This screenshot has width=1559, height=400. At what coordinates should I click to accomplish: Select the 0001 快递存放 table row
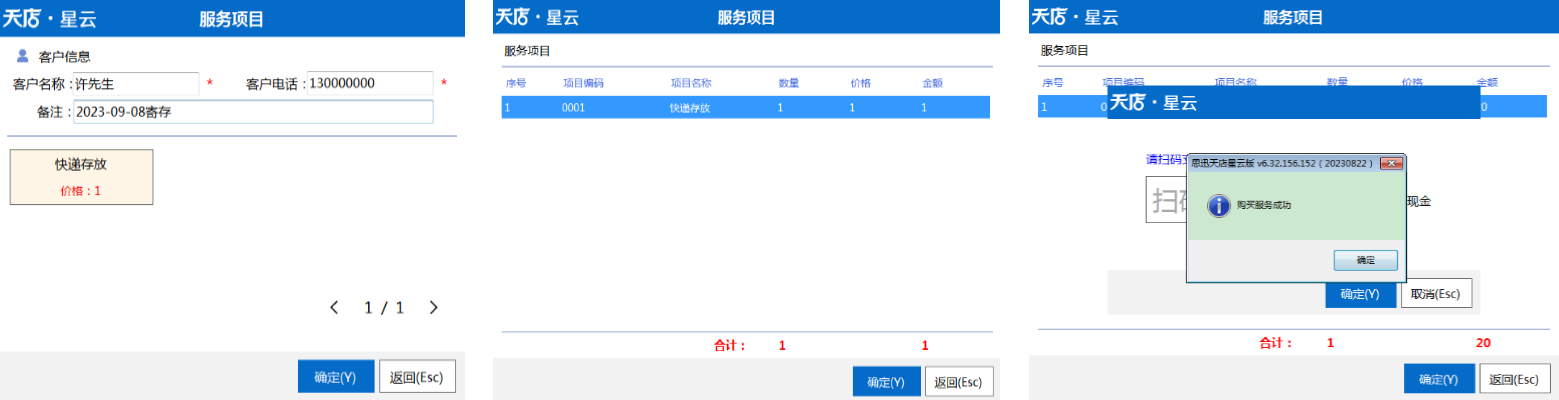point(745,107)
